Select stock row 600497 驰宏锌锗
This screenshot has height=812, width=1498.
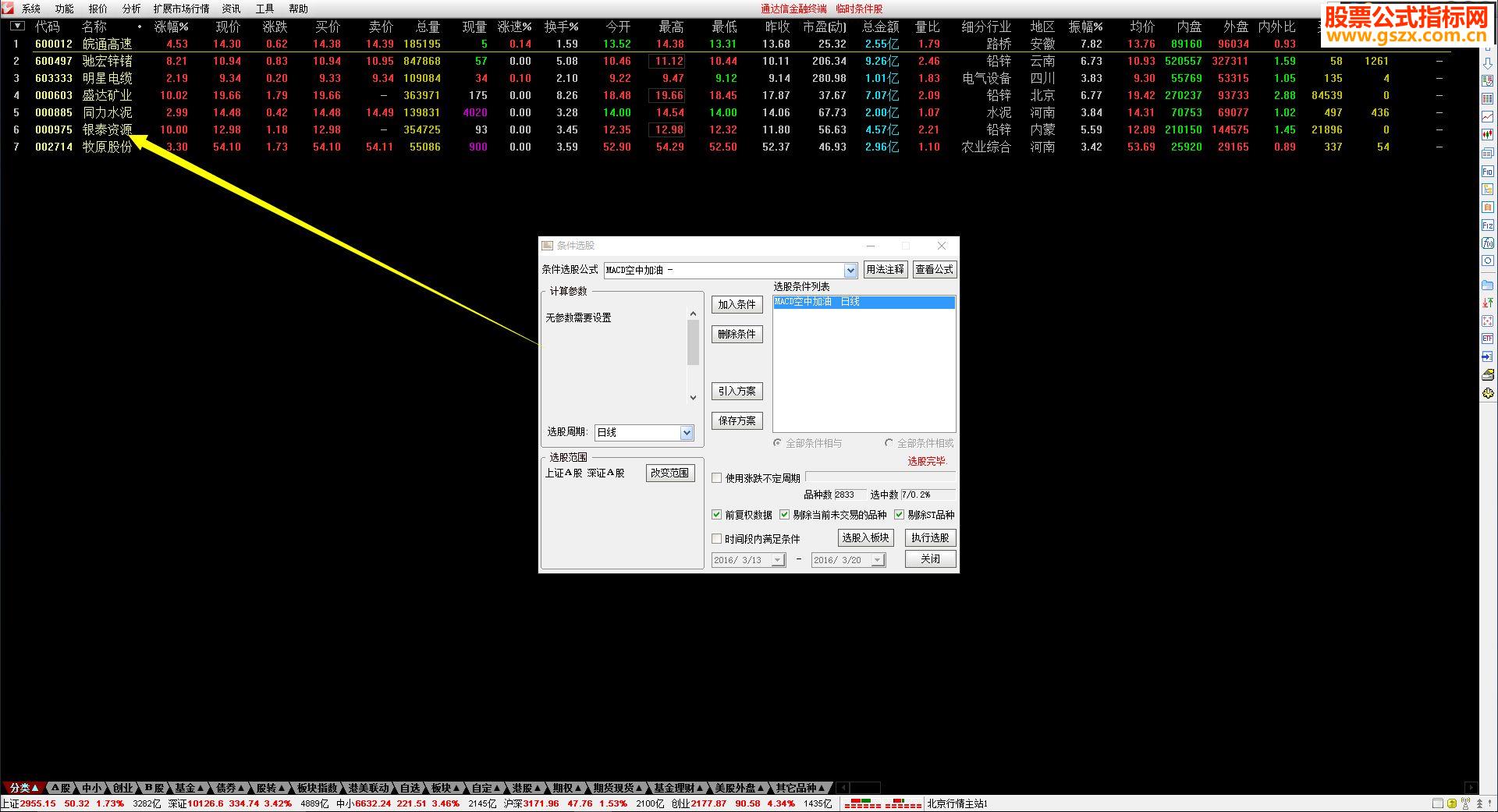[x=733, y=61]
